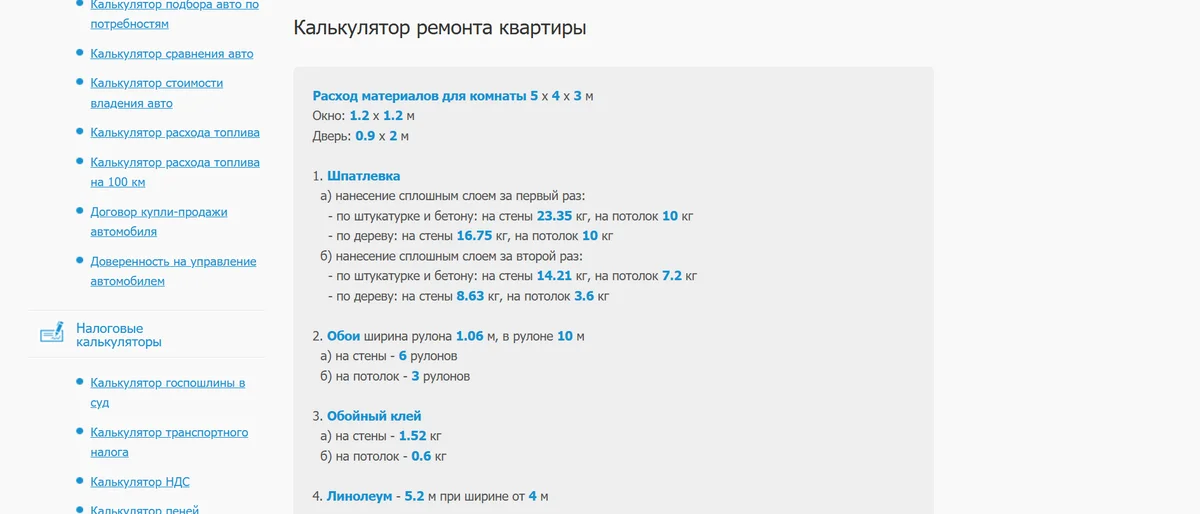Open the Калькулятор НДС link
The image size is (1200, 514).
click(x=139, y=482)
